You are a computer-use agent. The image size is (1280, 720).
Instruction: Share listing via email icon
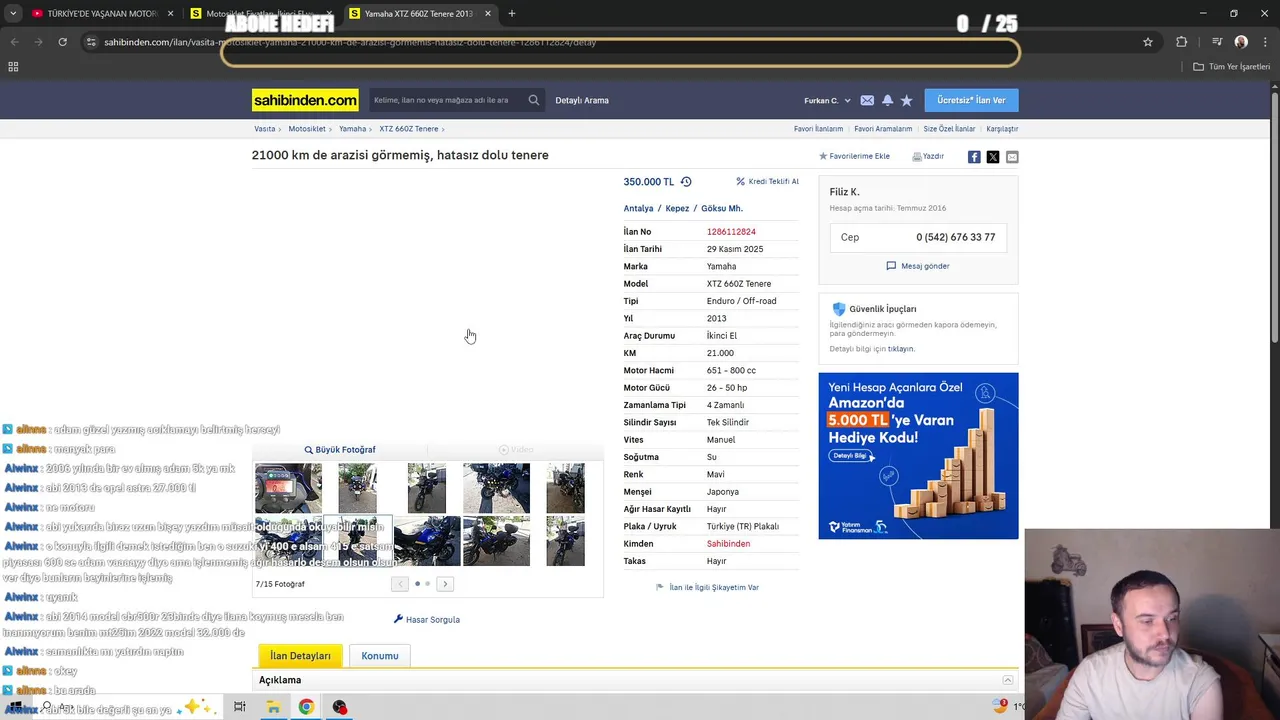[x=1012, y=157]
